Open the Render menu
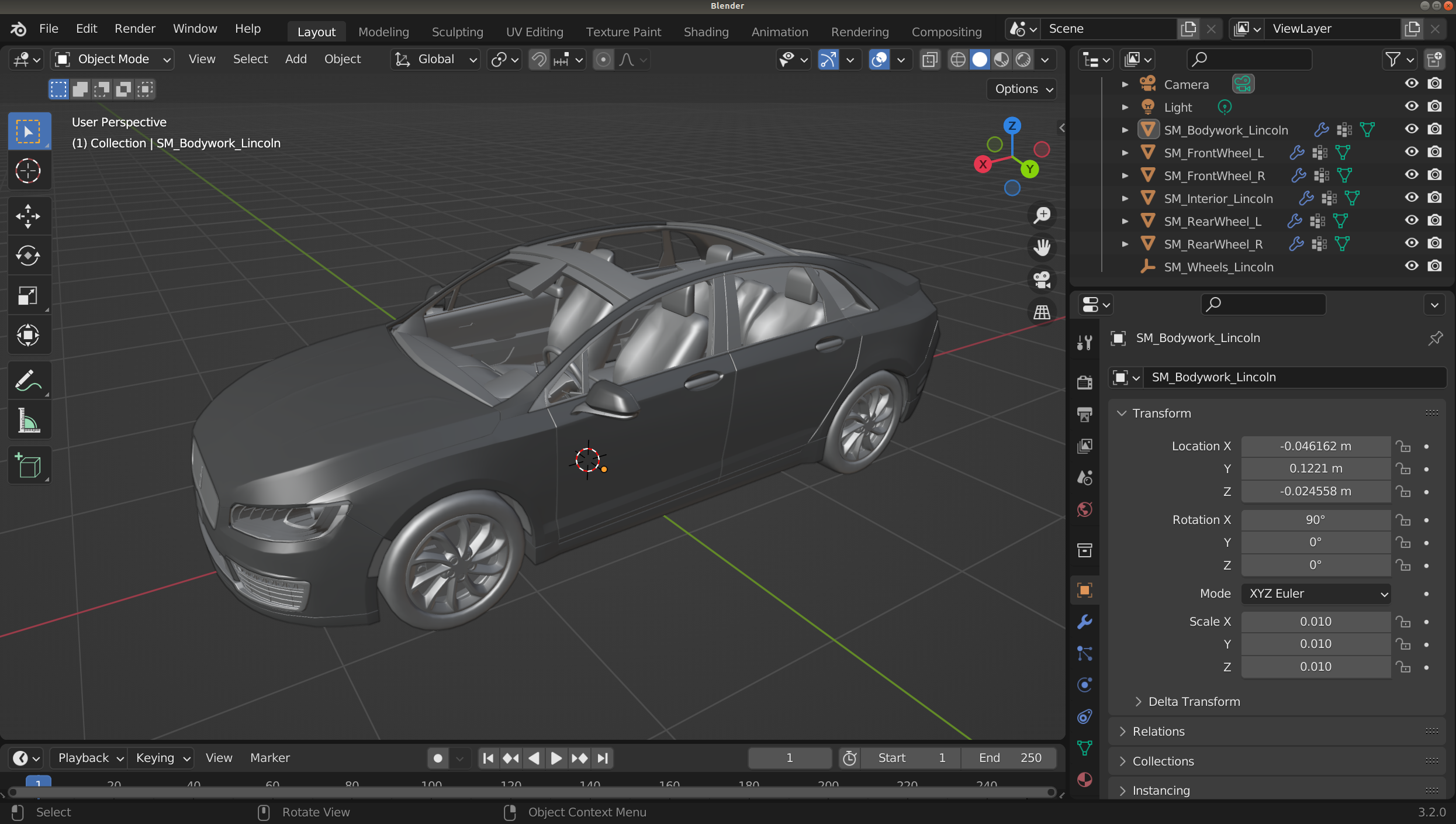 point(134,28)
